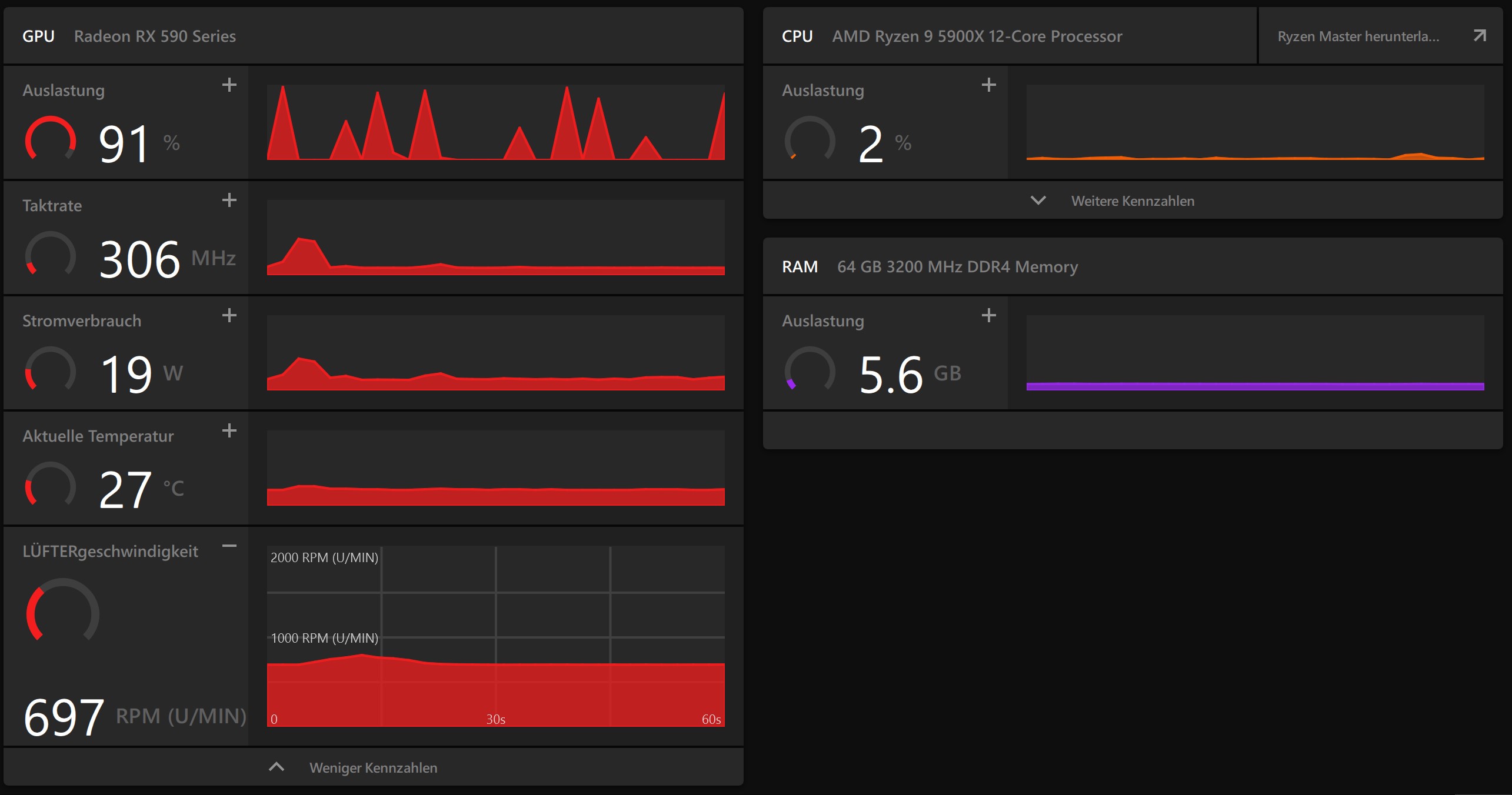
Task: Click the external link arrow icon
Action: (1480, 36)
